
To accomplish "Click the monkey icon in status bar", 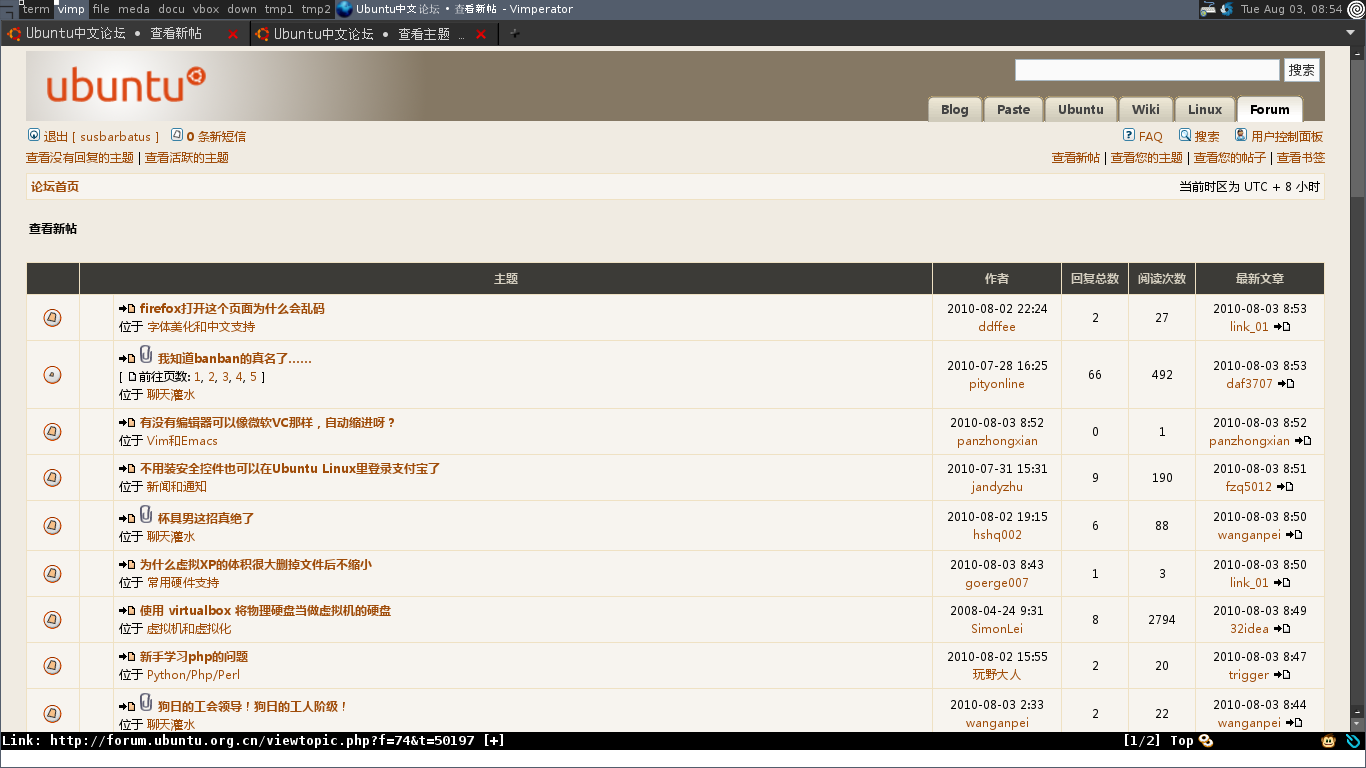I will tap(1329, 741).
